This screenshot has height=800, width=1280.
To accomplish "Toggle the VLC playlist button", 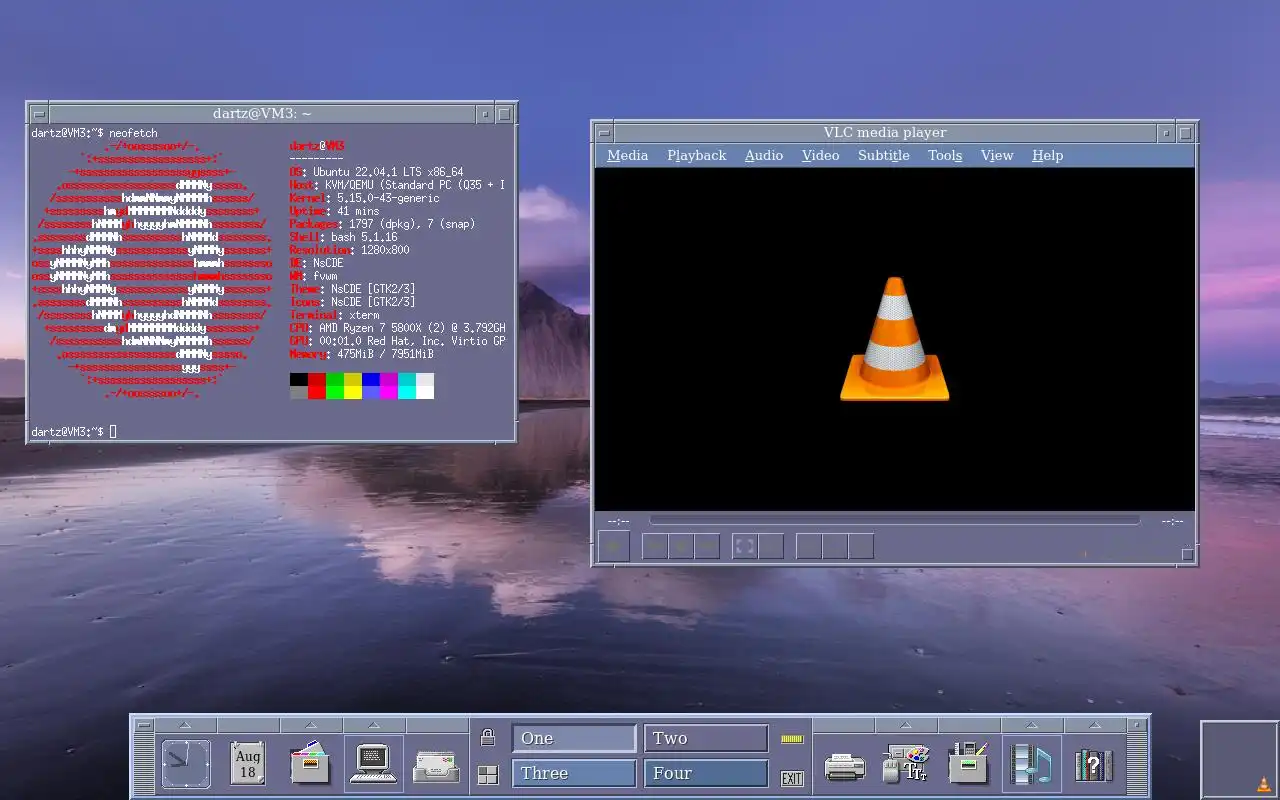I will click(809, 546).
